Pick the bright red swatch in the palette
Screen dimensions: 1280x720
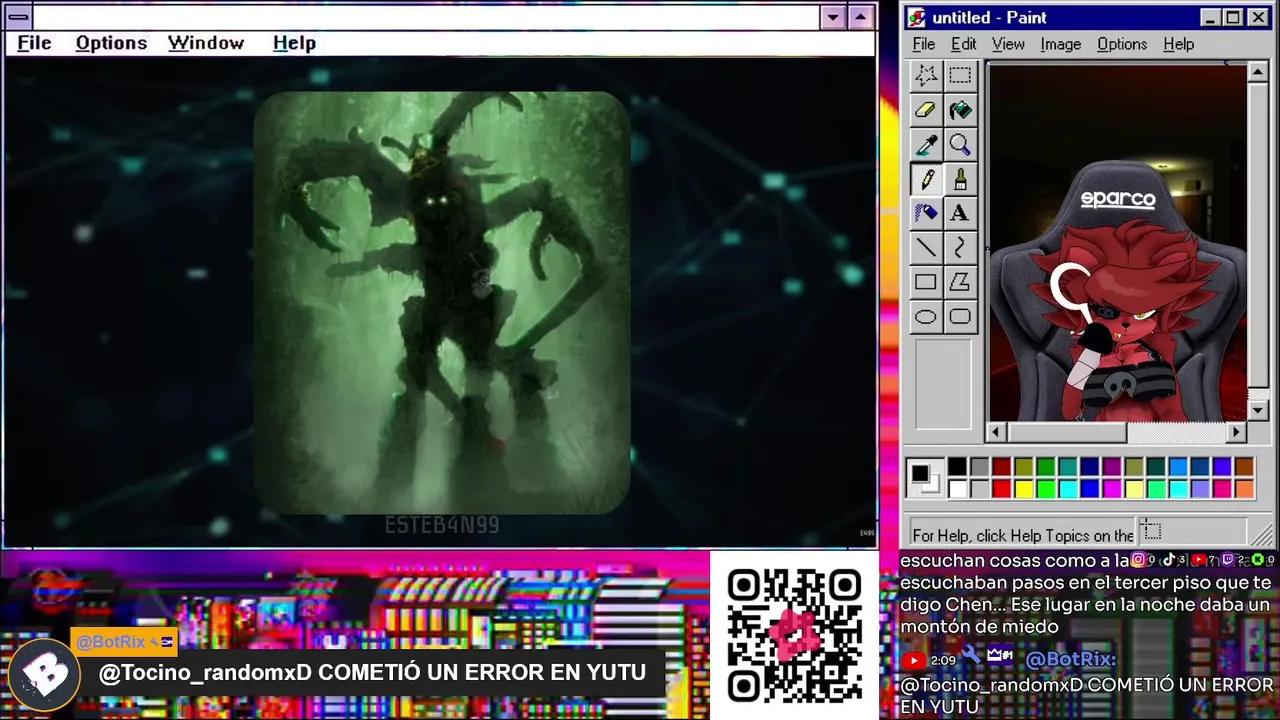(x=1001, y=489)
